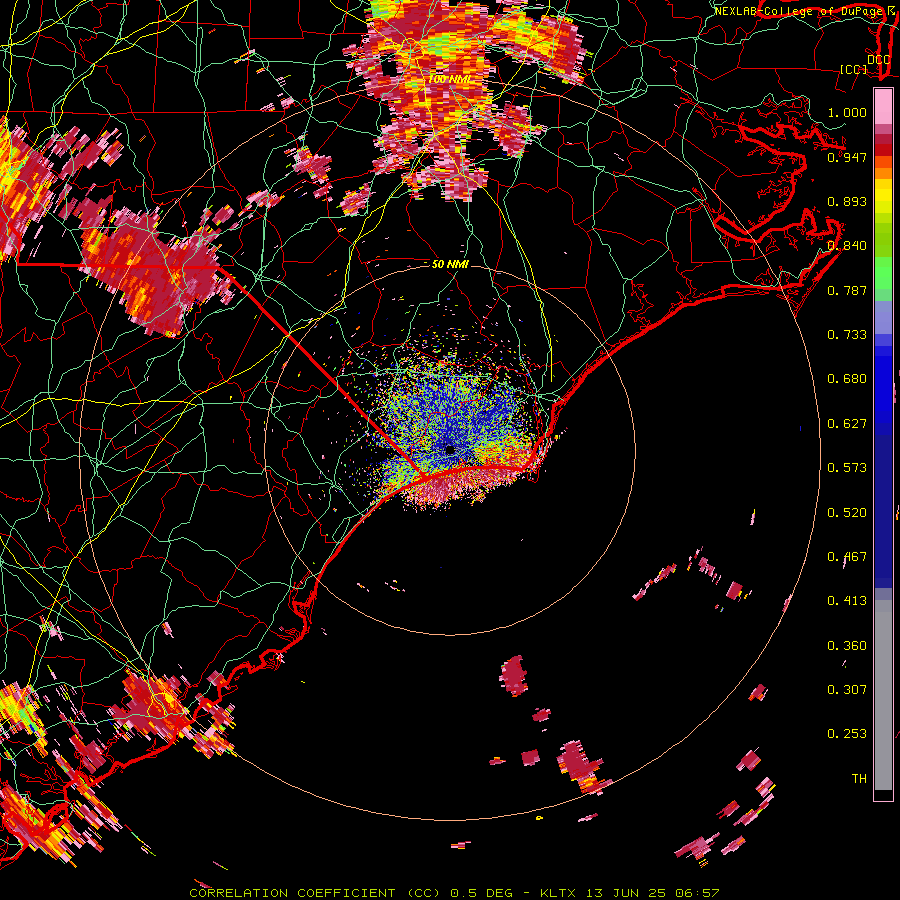Click the 13 JUN 25 06:57 timestamp
The width and height of the screenshot is (900, 900).
pyautogui.click(x=653, y=893)
